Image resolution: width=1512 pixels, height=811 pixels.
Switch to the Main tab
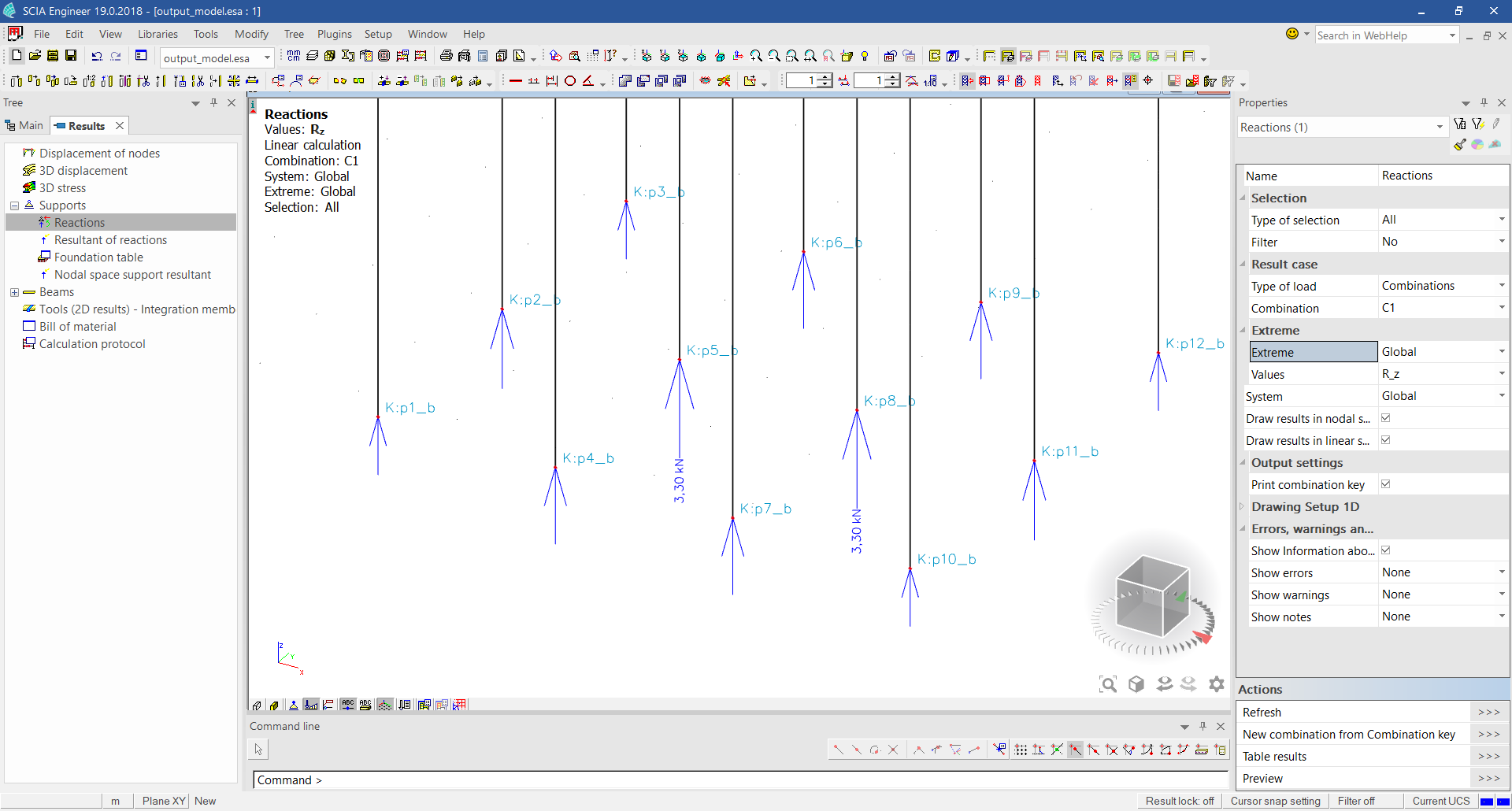coord(25,126)
